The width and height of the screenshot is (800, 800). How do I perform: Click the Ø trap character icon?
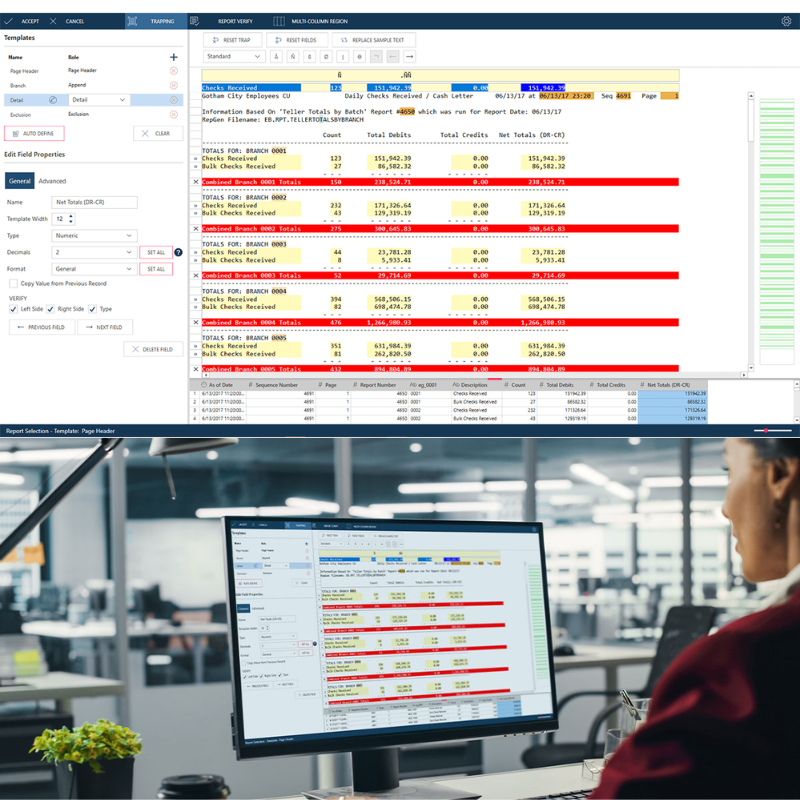[327, 57]
